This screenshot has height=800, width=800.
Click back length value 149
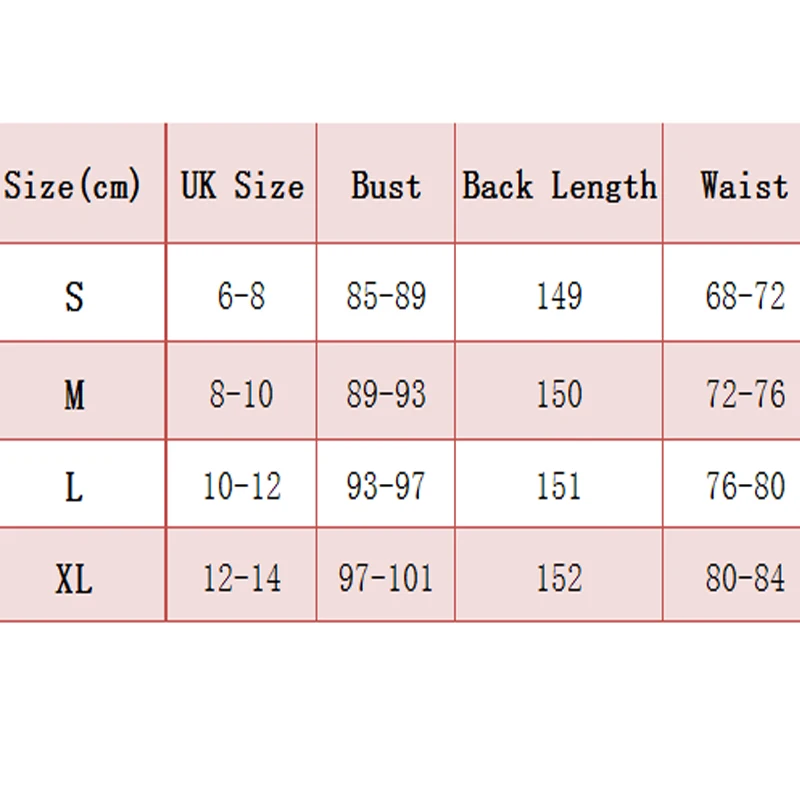pos(559,297)
